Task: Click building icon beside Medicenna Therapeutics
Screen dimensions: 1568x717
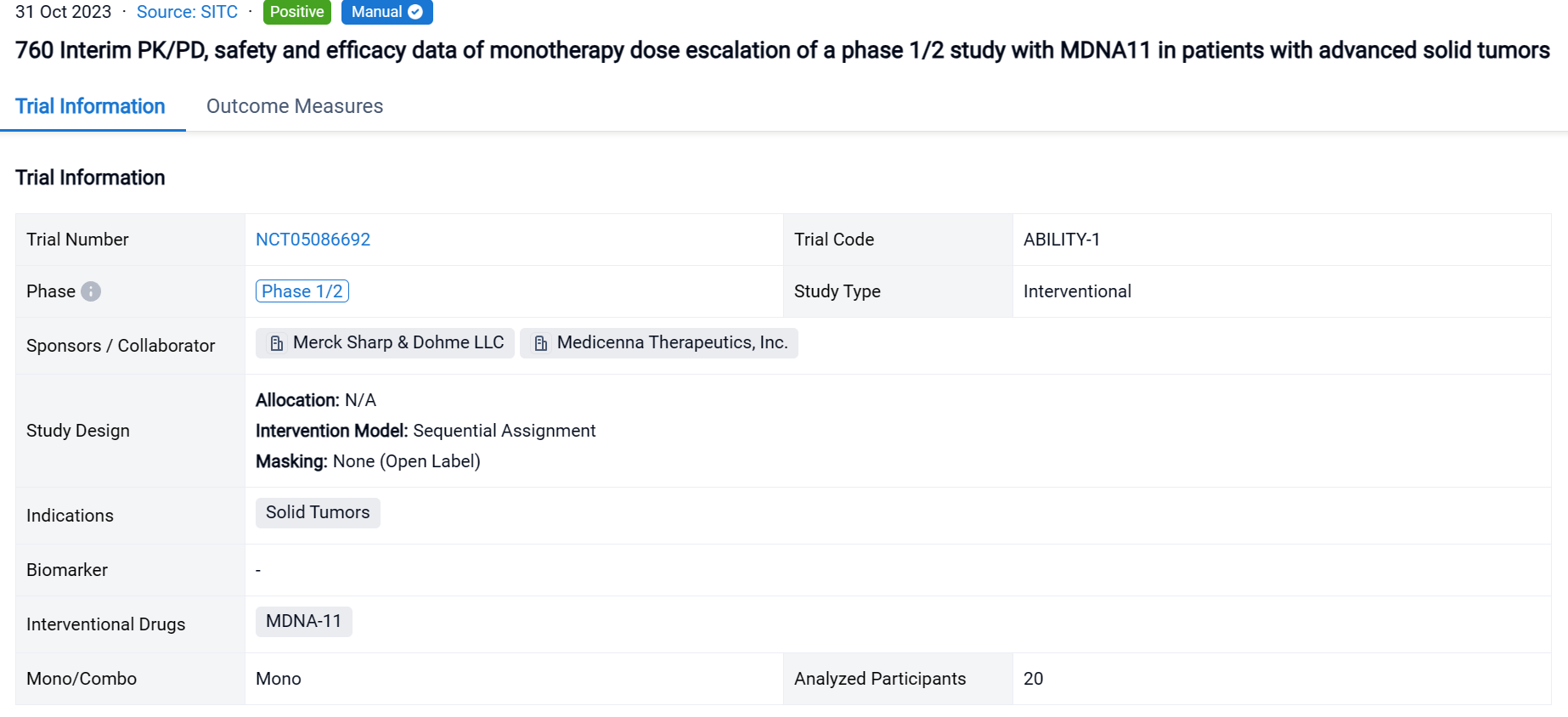Action: pos(541,343)
